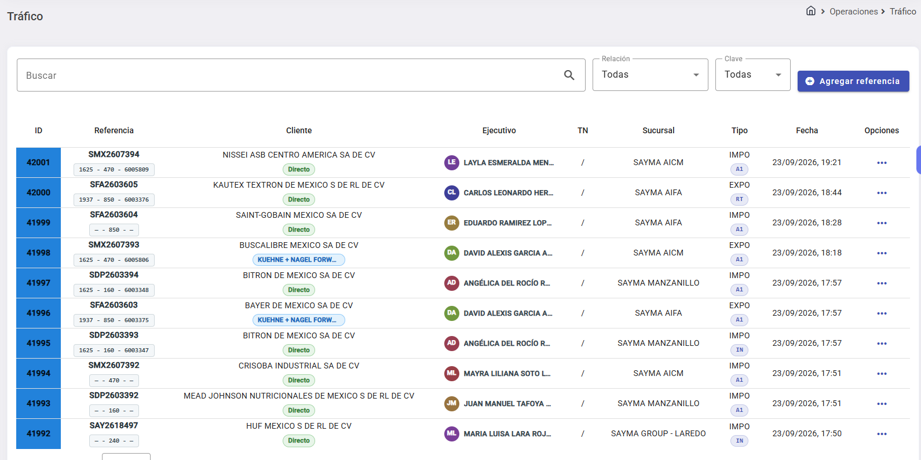Click ER avatar of Eduardo Ramirez
The image size is (921, 460).
(x=451, y=223)
